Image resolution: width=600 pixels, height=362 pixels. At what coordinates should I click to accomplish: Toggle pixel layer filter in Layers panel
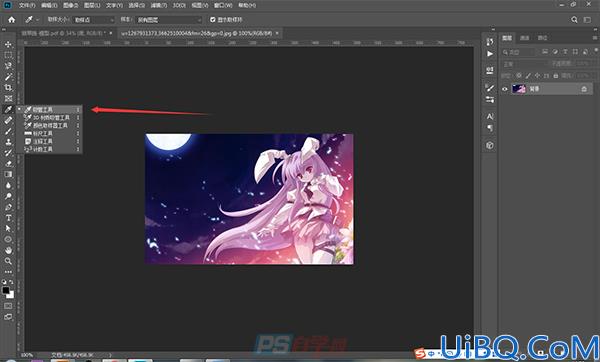point(545,52)
